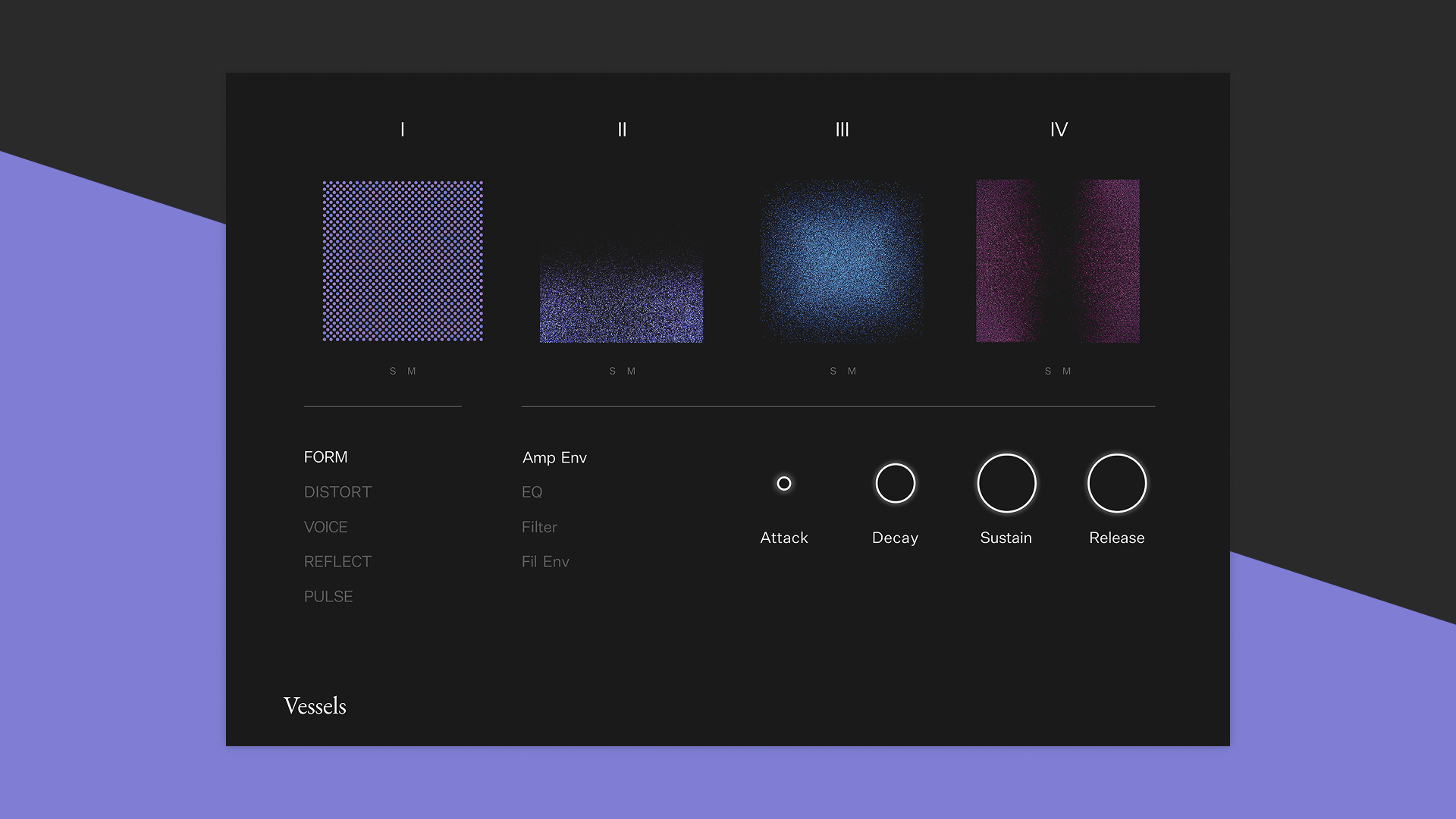Click the Release knob
1456x819 pixels.
pos(1117,483)
